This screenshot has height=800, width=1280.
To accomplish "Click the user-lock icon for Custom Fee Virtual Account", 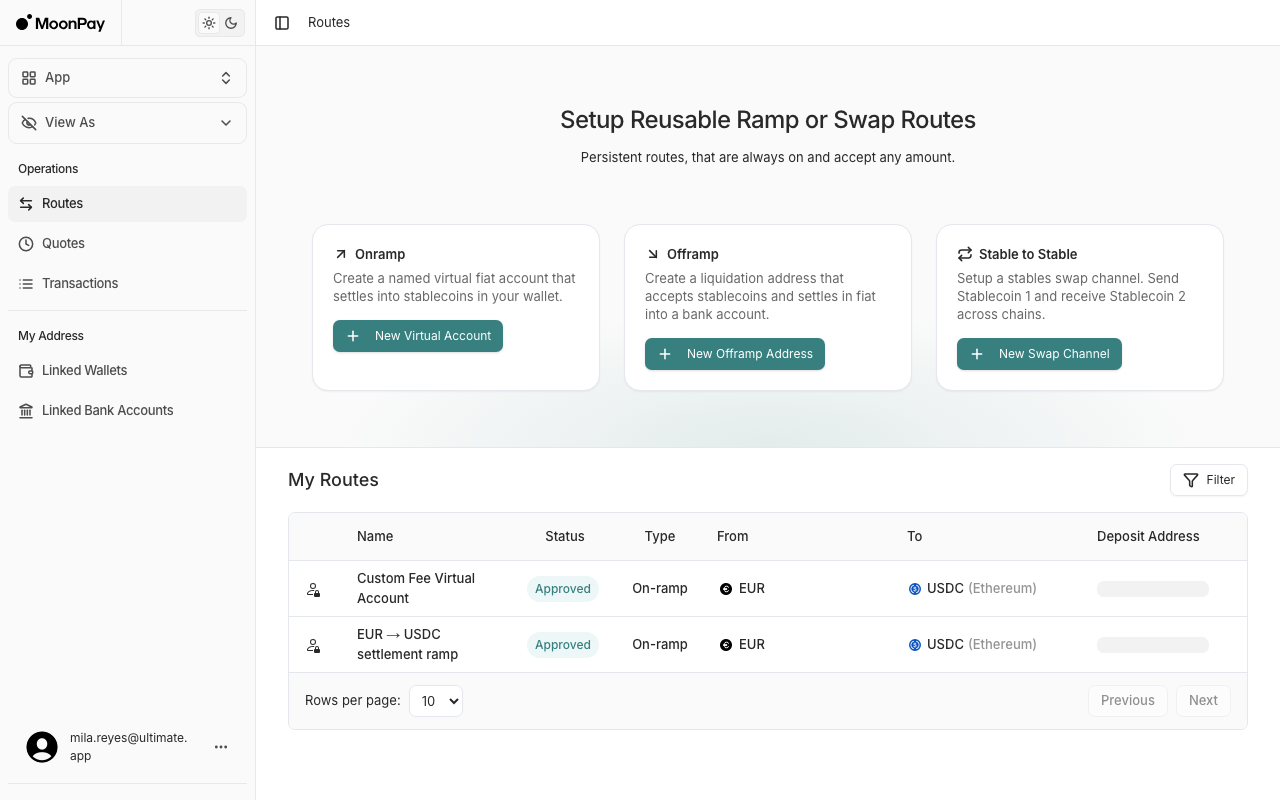I will coord(313,590).
